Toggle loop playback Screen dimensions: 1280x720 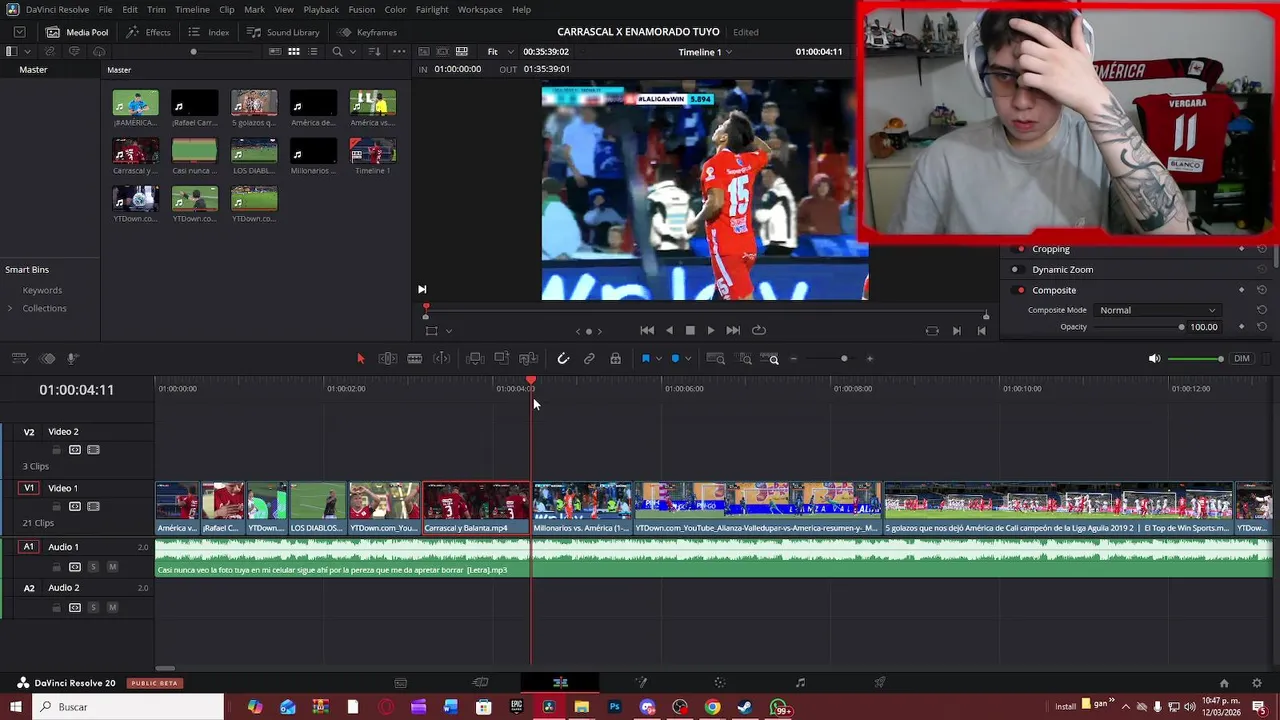759,330
